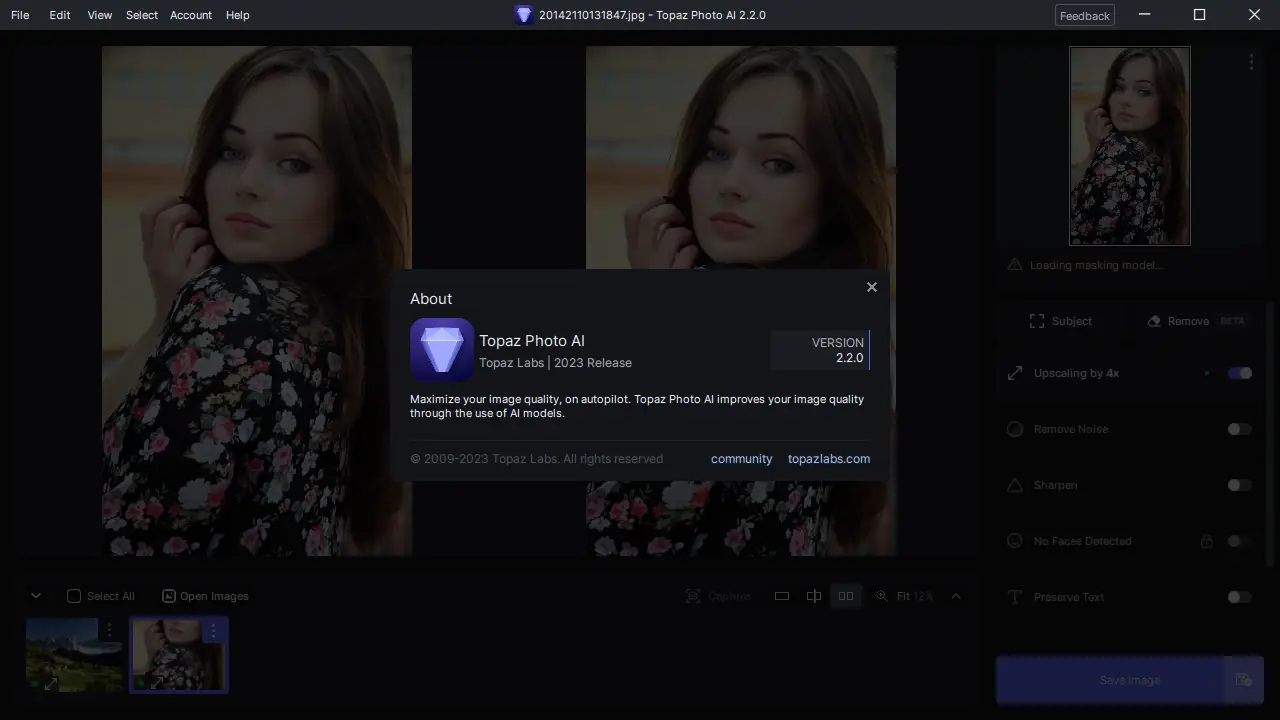Image resolution: width=1280 pixels, height=720 pixels.
Task: Click the Upscaling arrows icon
Action: [1015, 373]
